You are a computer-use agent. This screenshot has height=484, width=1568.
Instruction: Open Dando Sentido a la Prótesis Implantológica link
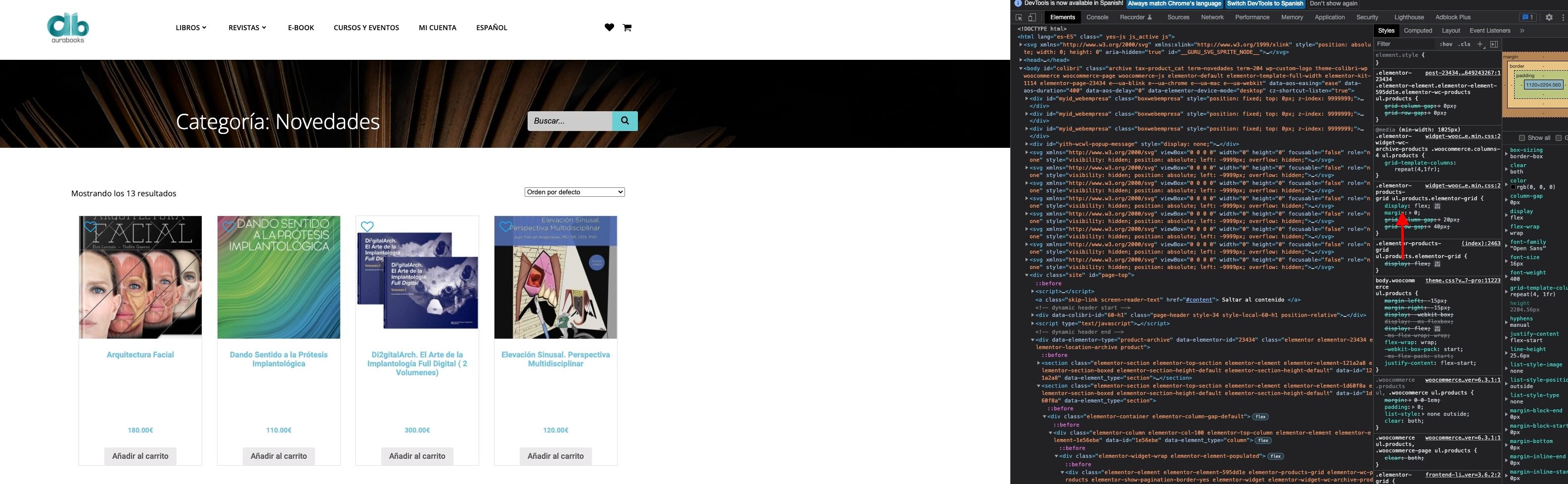pyautogui.click(x=279, y=359)
